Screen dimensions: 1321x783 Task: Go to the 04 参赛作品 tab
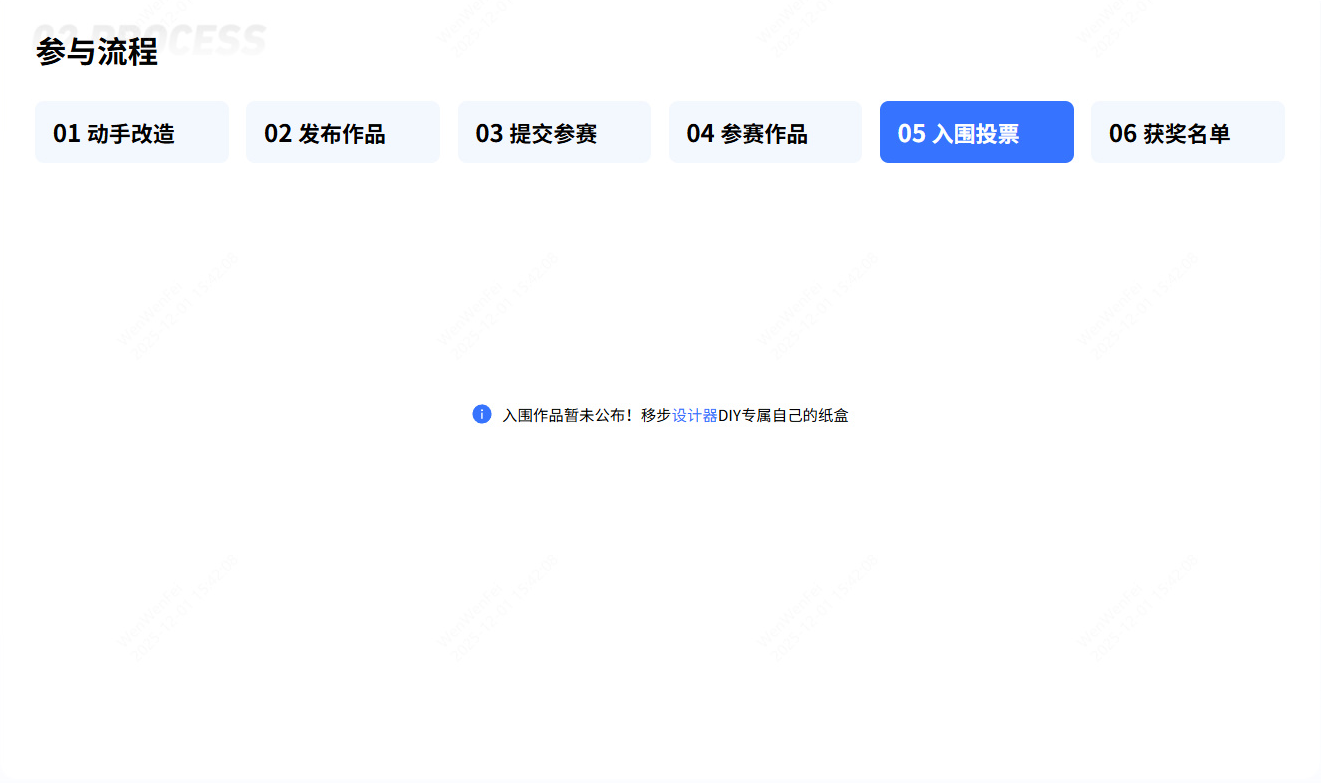pos(765,132)
